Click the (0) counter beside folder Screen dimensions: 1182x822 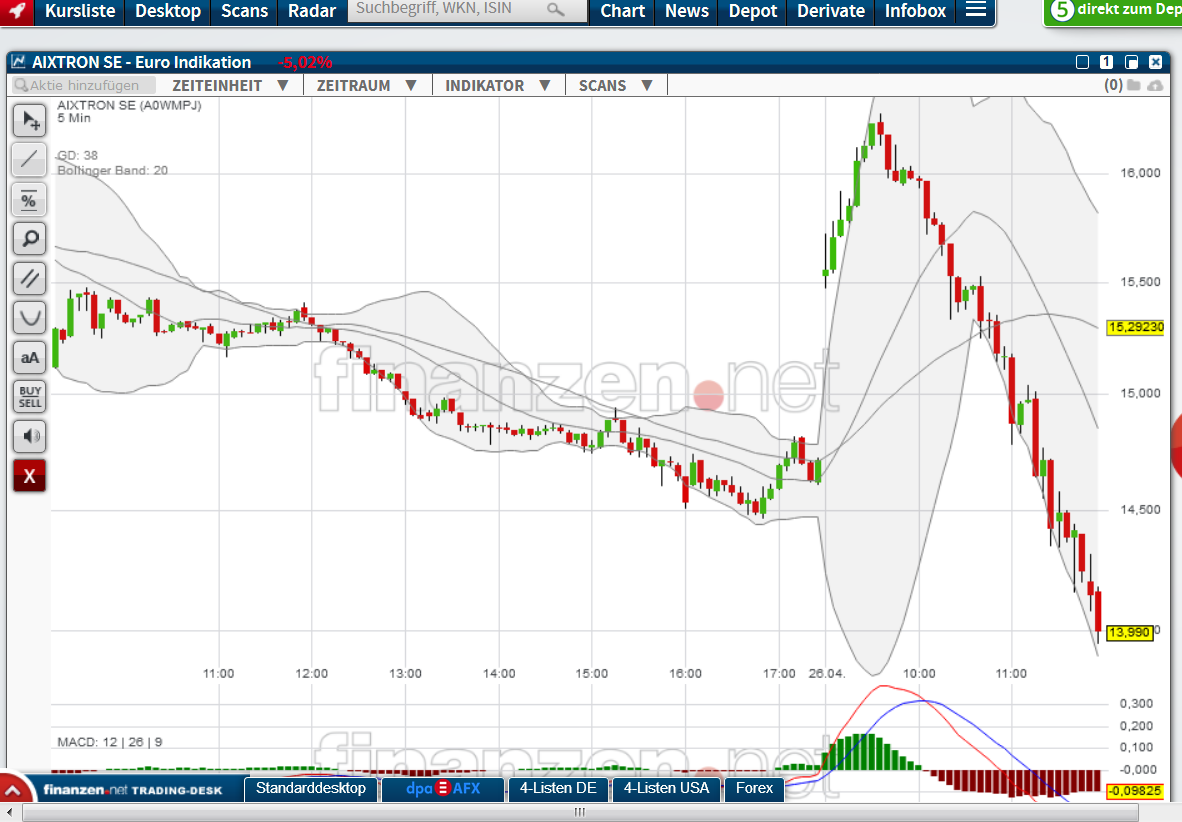coord(1113,85)
